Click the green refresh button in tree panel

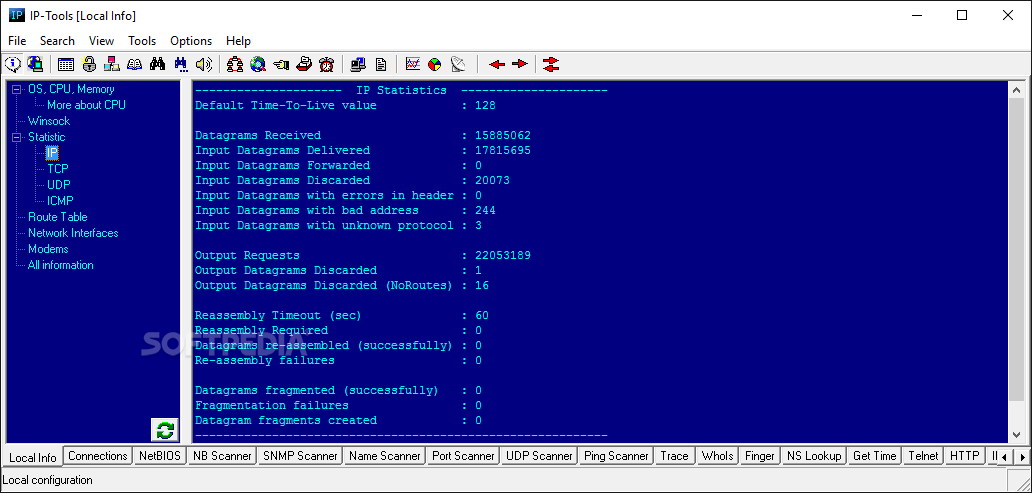click(x=165, y=430)
